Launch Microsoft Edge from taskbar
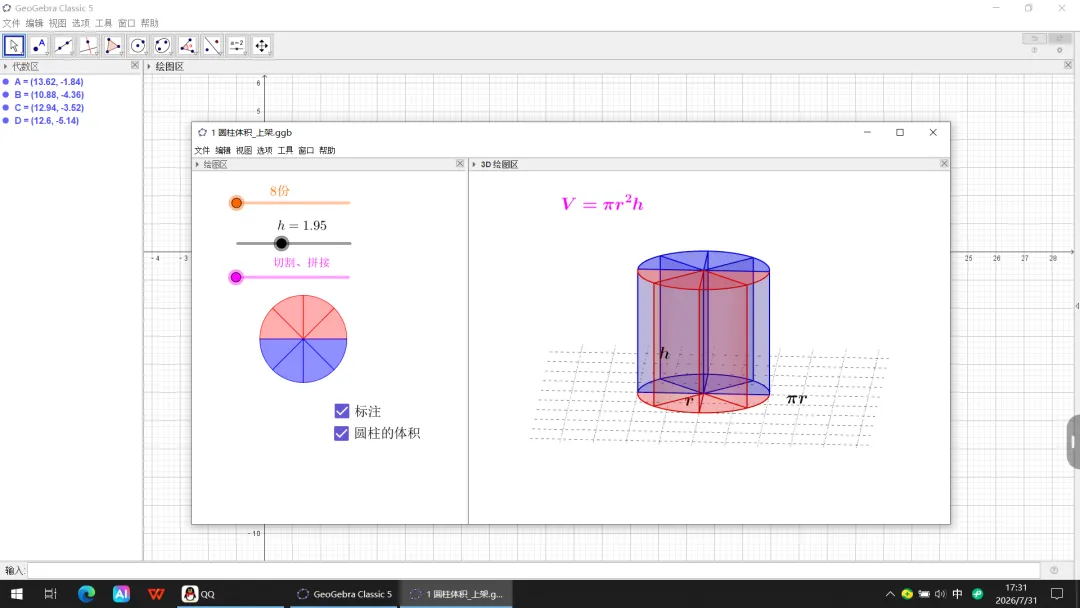 [86, 594]
